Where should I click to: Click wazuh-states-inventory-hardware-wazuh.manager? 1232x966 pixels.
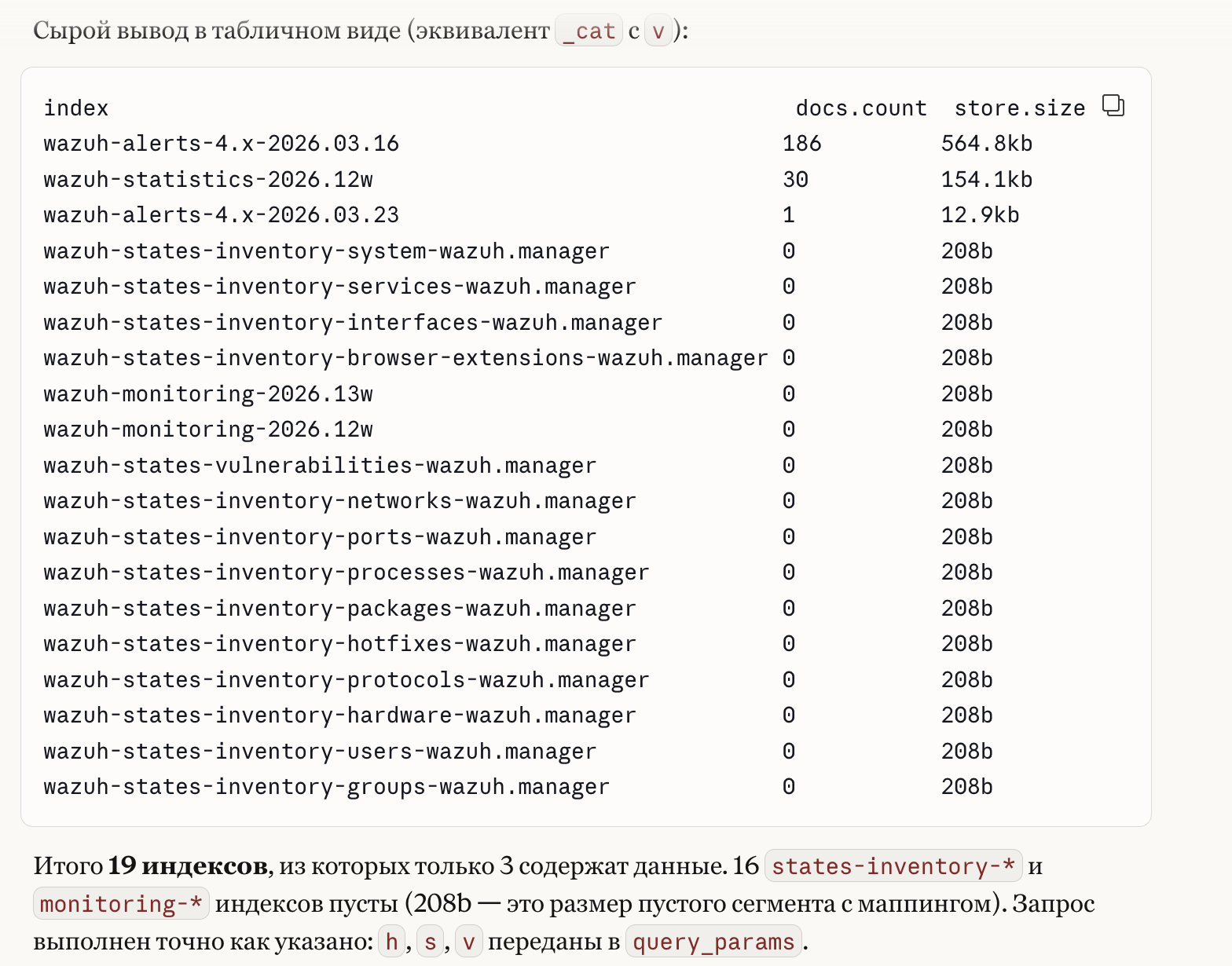pyautogui.click(x=340, y=715)
